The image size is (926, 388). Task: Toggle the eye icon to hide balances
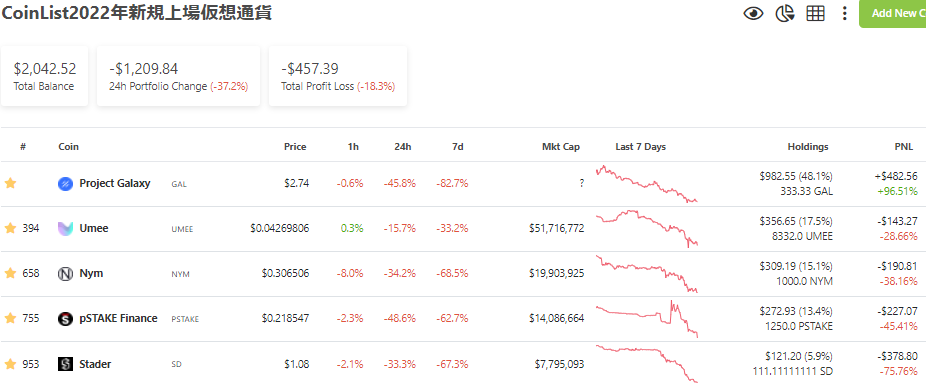[x=753, y=14]
